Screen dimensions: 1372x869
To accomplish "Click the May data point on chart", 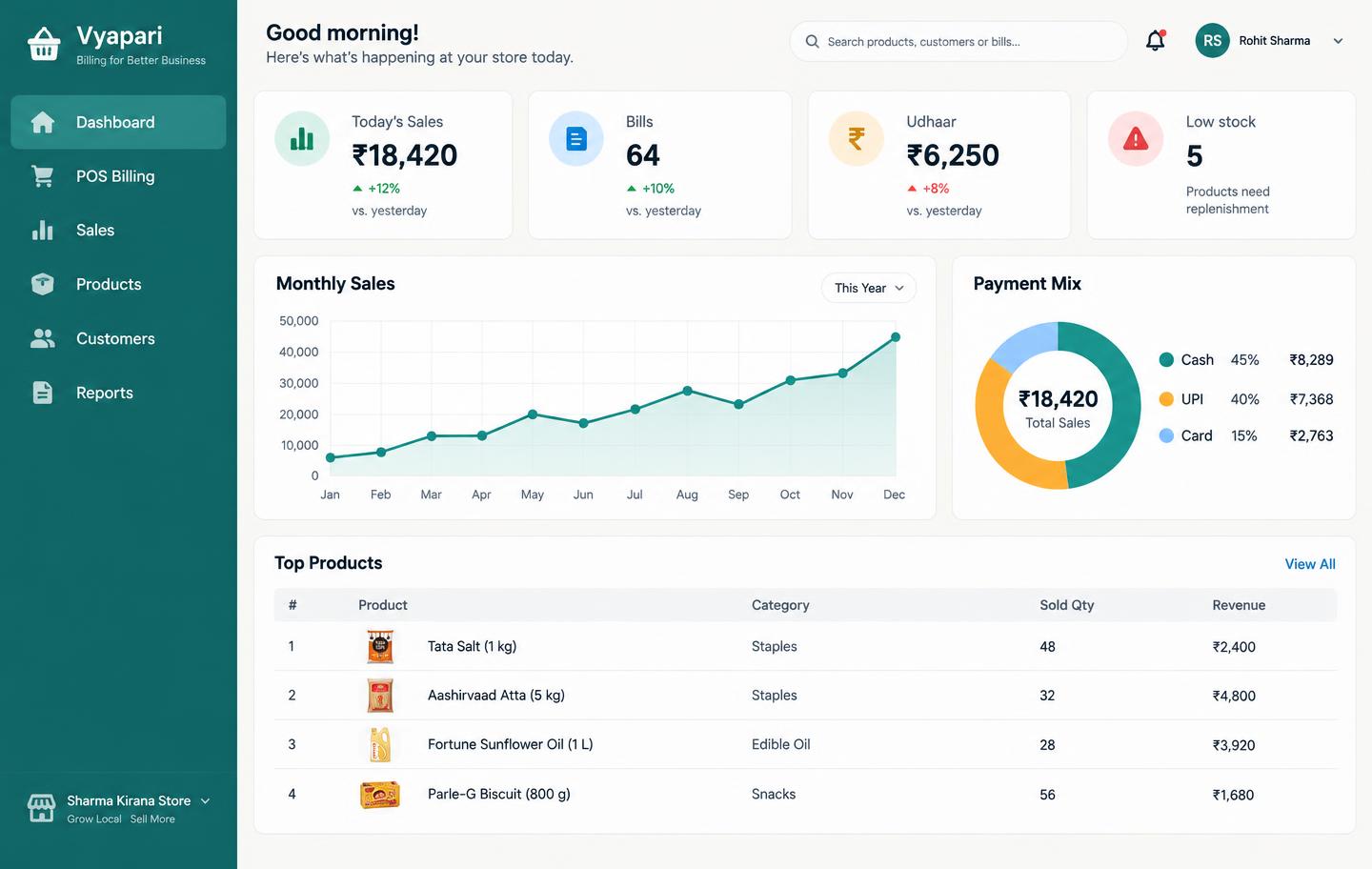I will 533,414.
